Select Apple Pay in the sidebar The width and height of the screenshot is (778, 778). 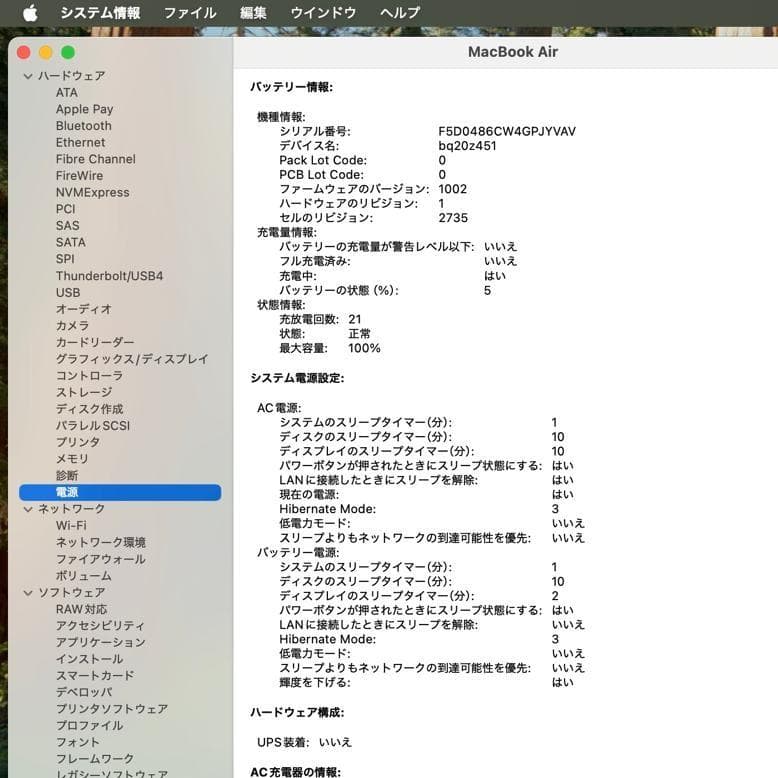[x=84, y=109]
